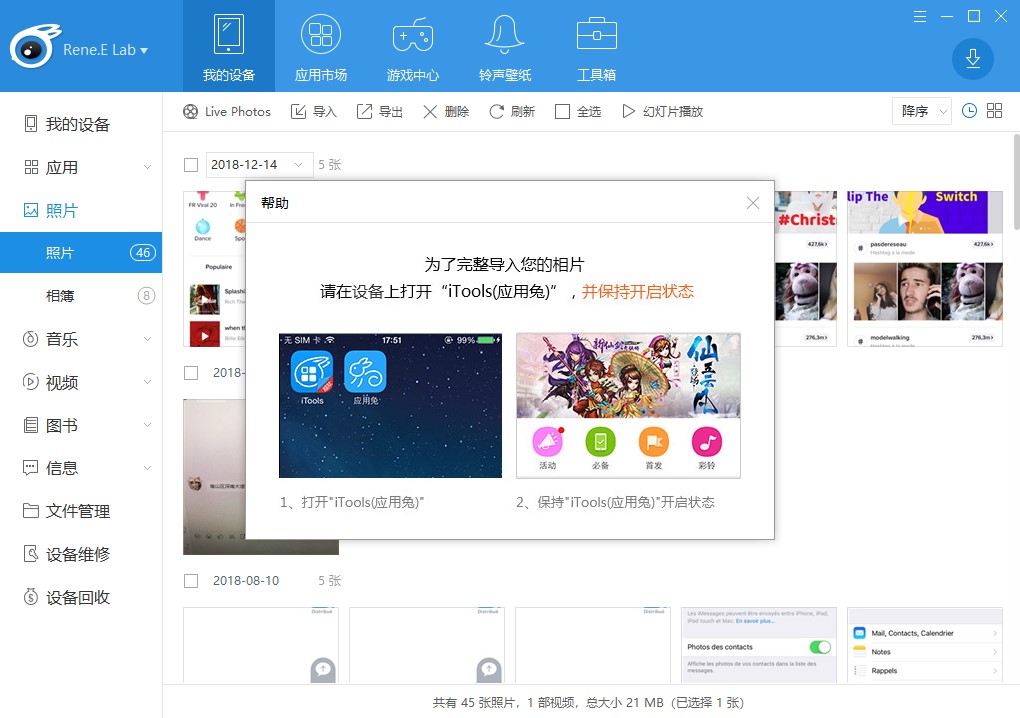
Task: Open the Flip The Switch photo thumbnail
Action: click(924, 269)
